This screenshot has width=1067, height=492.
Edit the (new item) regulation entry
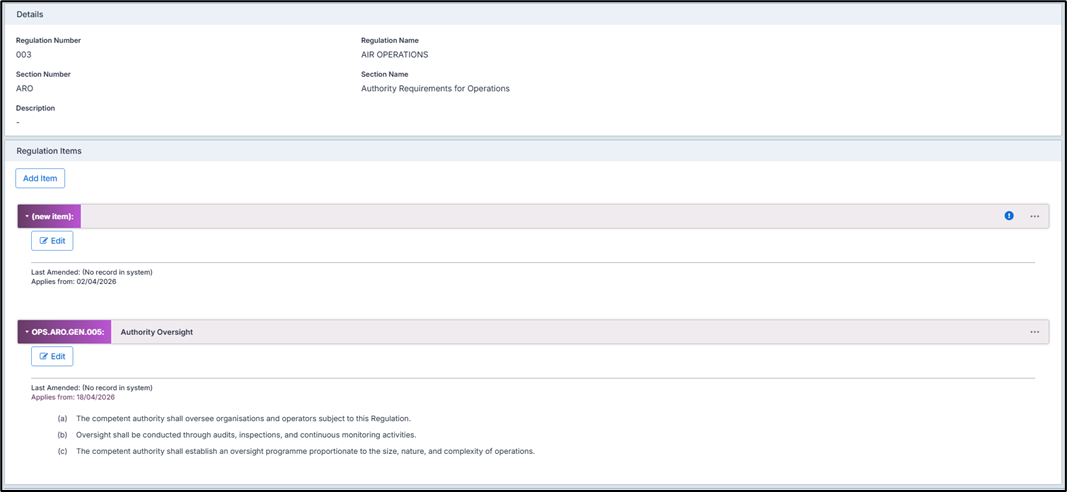pyautogui.click(x=52, y=241)
